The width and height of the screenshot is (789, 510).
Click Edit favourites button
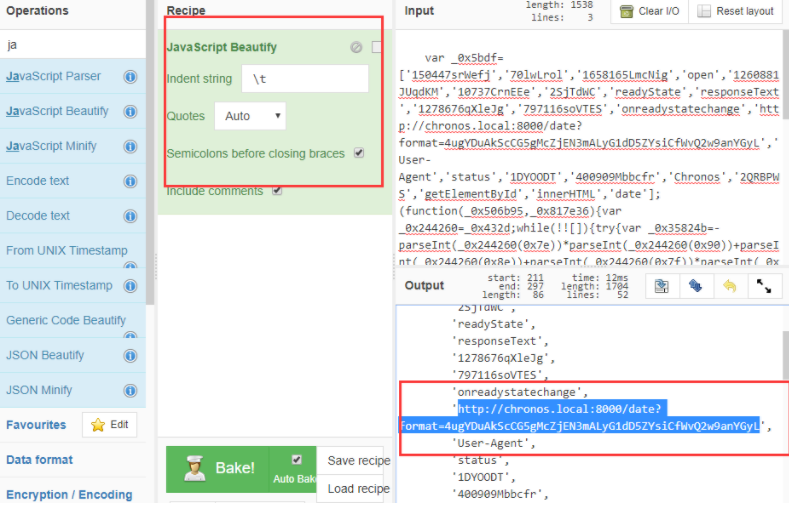(x=110, y=424)
